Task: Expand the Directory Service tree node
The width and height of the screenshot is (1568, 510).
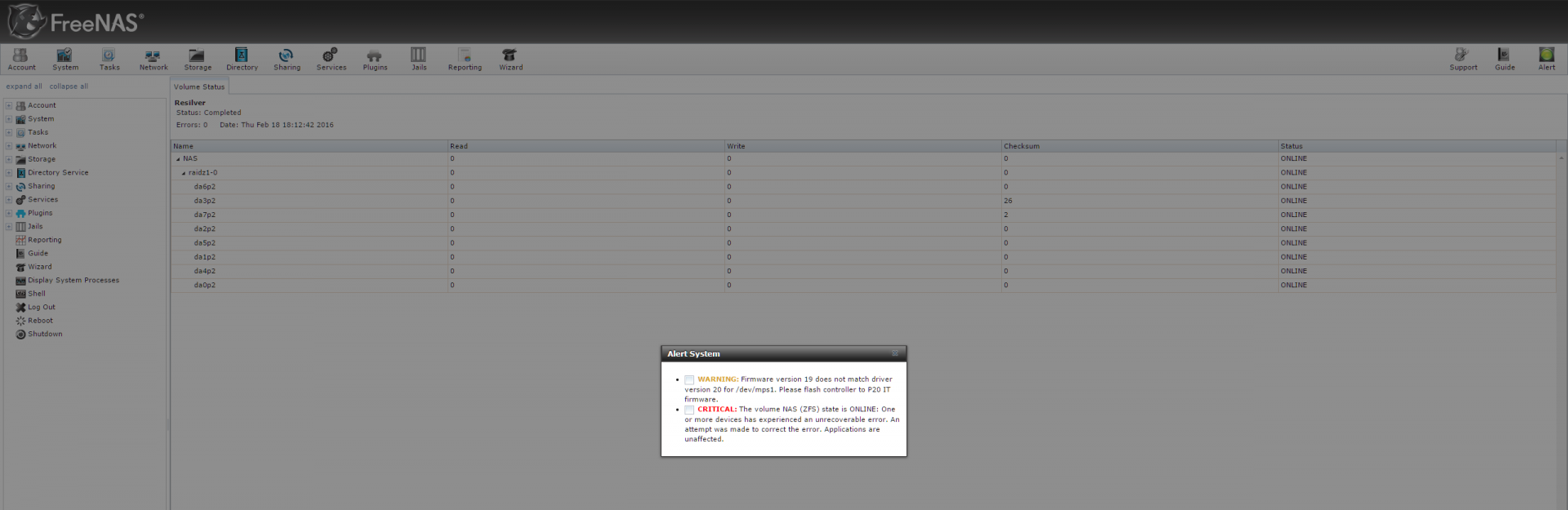Action: click(x=9, y=173)
